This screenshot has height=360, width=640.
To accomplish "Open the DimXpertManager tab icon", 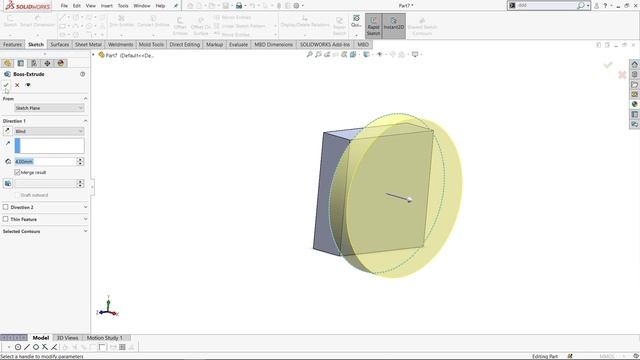I will (47, 63).
